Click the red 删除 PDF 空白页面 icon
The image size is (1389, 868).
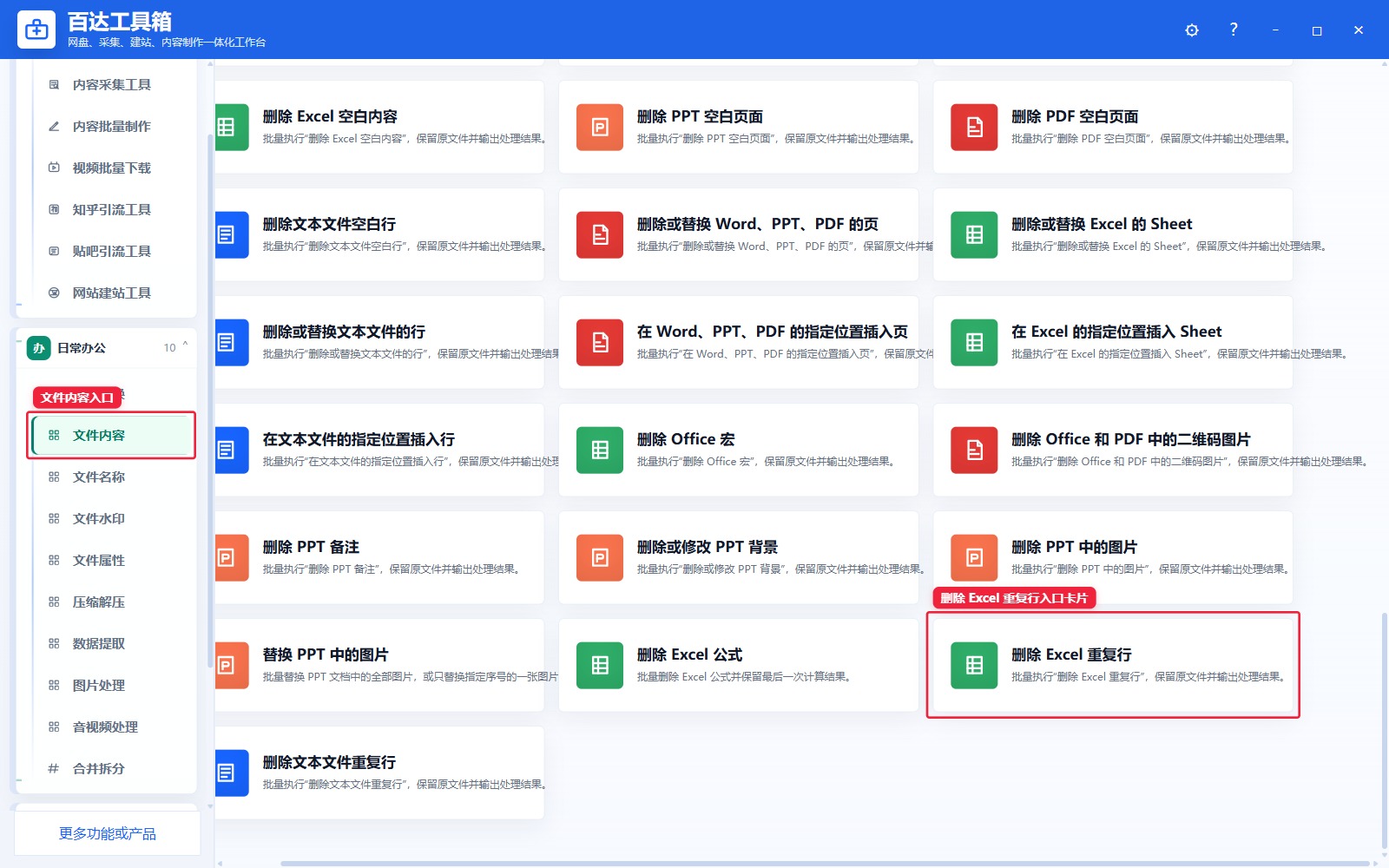pos(974,127)
